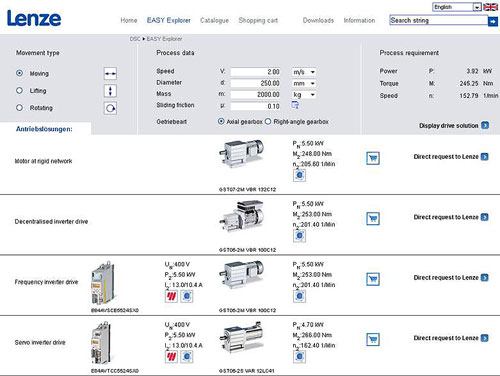Screen dimensions: 500x376
Task: Submit search with blue arrow button
Action: pos(493,22)
